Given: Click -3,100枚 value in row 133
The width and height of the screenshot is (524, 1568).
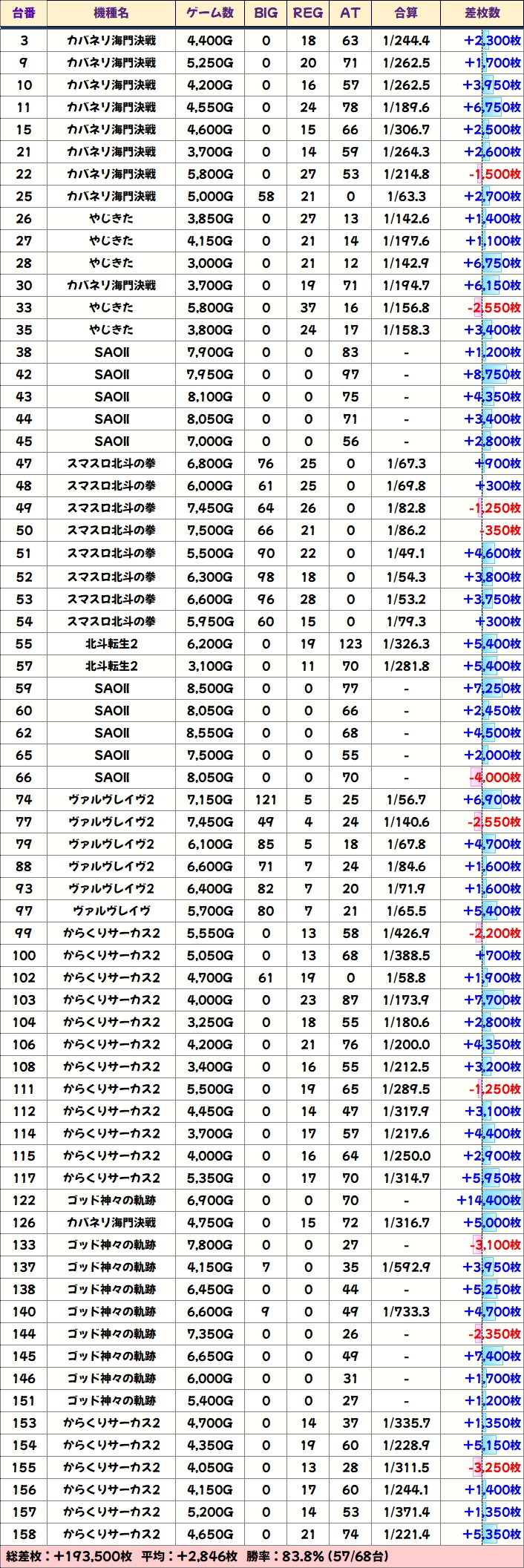Looking at the screenshot, I should pyautogui.click(x=495, y=1244).
